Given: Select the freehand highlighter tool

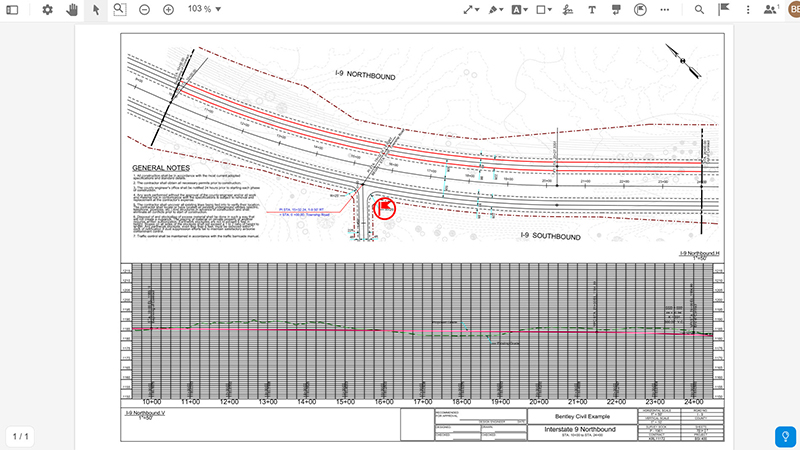Looking at the screenshot, I should point(493,10).
